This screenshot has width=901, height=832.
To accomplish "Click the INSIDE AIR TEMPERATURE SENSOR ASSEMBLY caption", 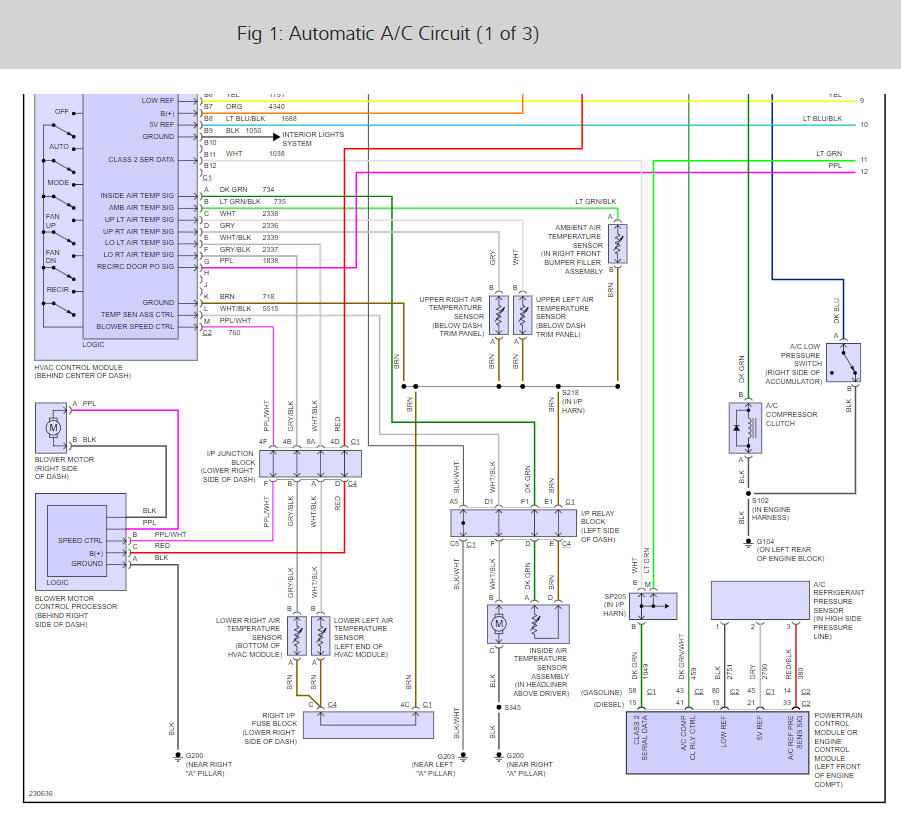I will point(540,672).
